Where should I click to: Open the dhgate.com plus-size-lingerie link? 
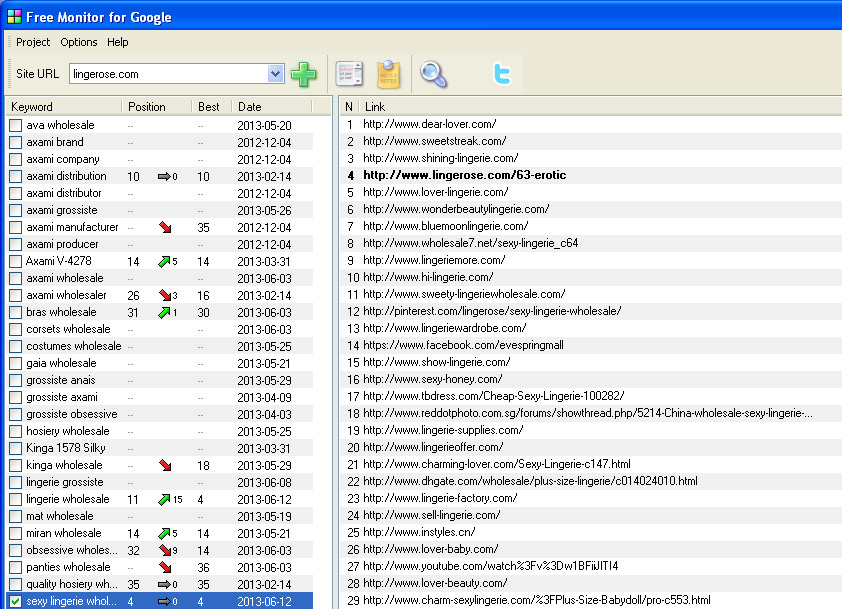[530, 481]
